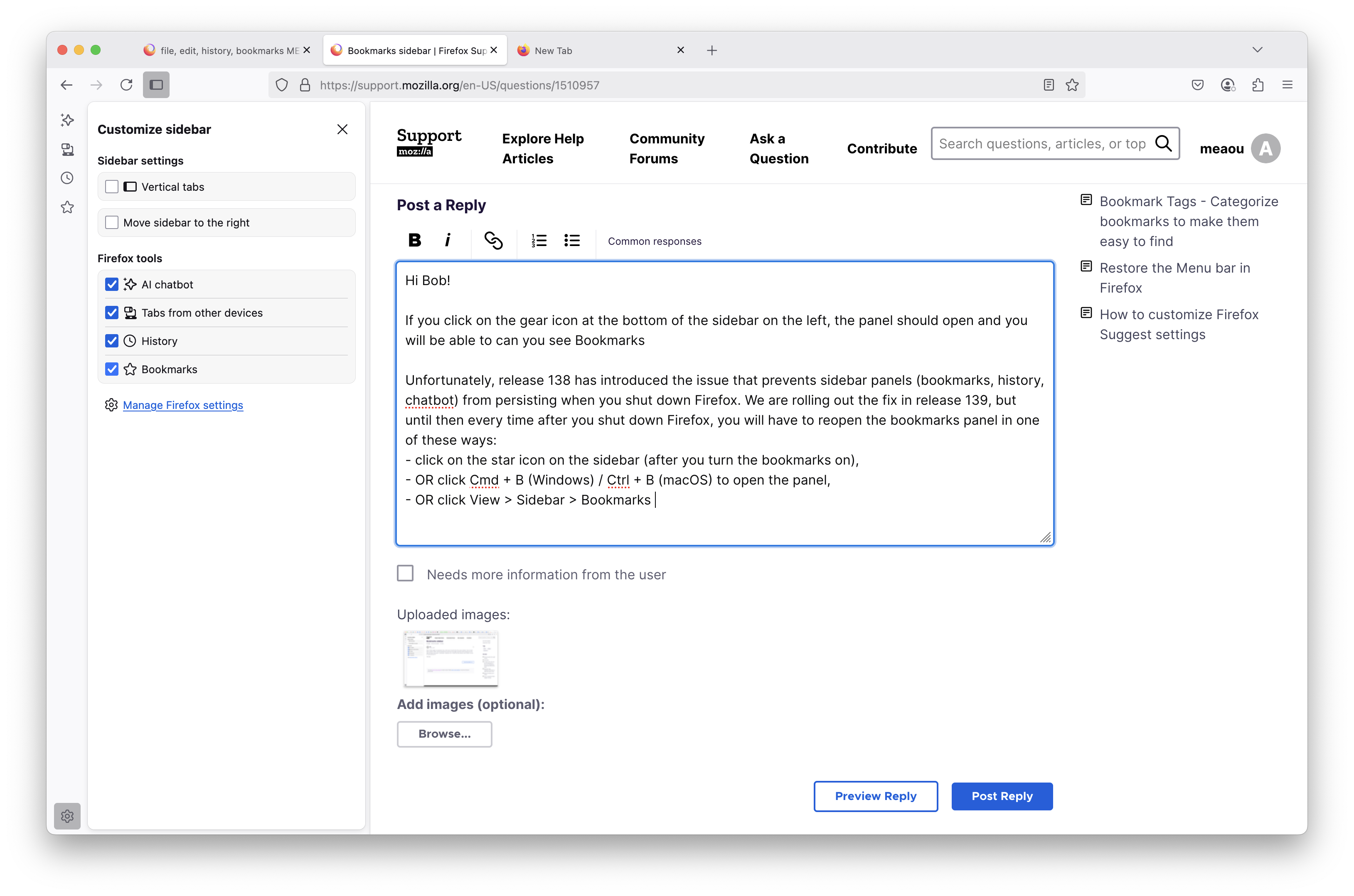This screenshot has width=1354, height=896.
Task: Open AI chatbot from the sidebar strip
Action: (67, 120)
